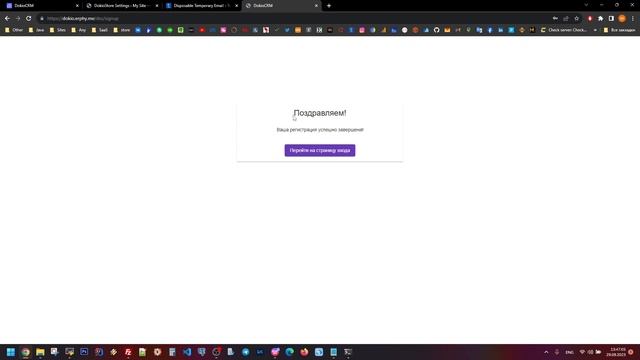
Task: Open the store bookmarks folder
Action: pyautogui.click(x=122, y=30)
